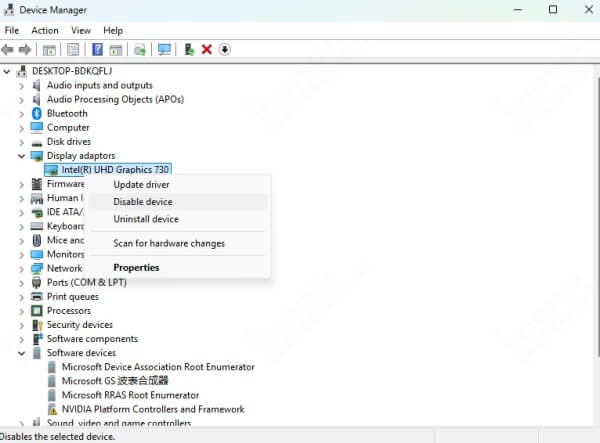
Task: Click the Update driver toolbar icon
Action: point(189,49)
